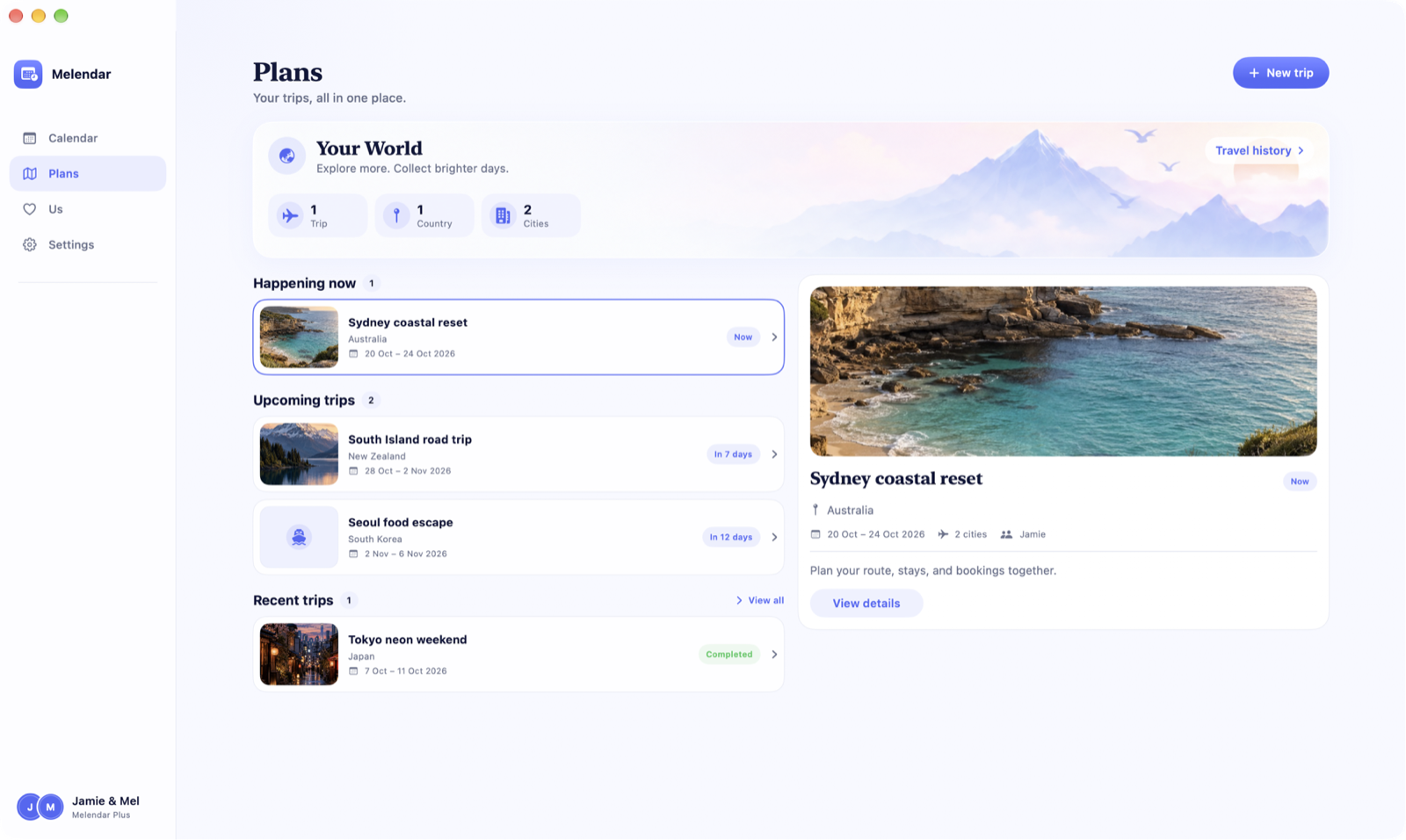Screen dimensions: 1406x840
Task: Open the South Island road trip chevron
Action: click(774, 454)
